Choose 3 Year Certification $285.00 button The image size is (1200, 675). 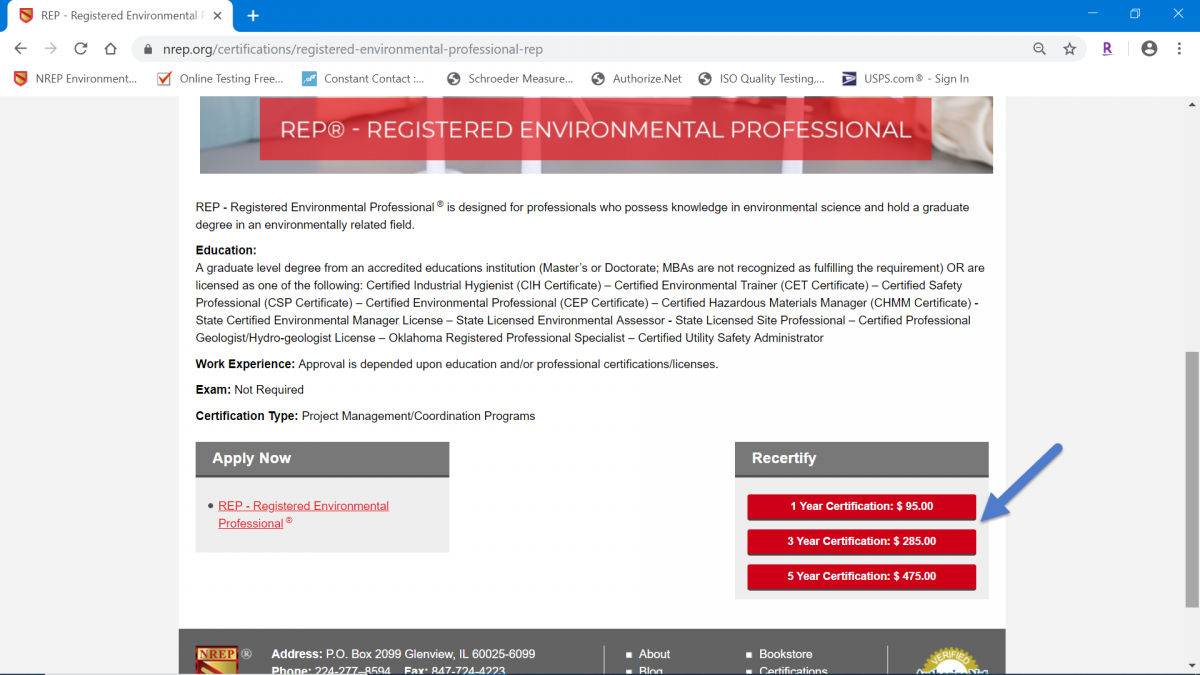pyautogui.click(x=861, y=542)
